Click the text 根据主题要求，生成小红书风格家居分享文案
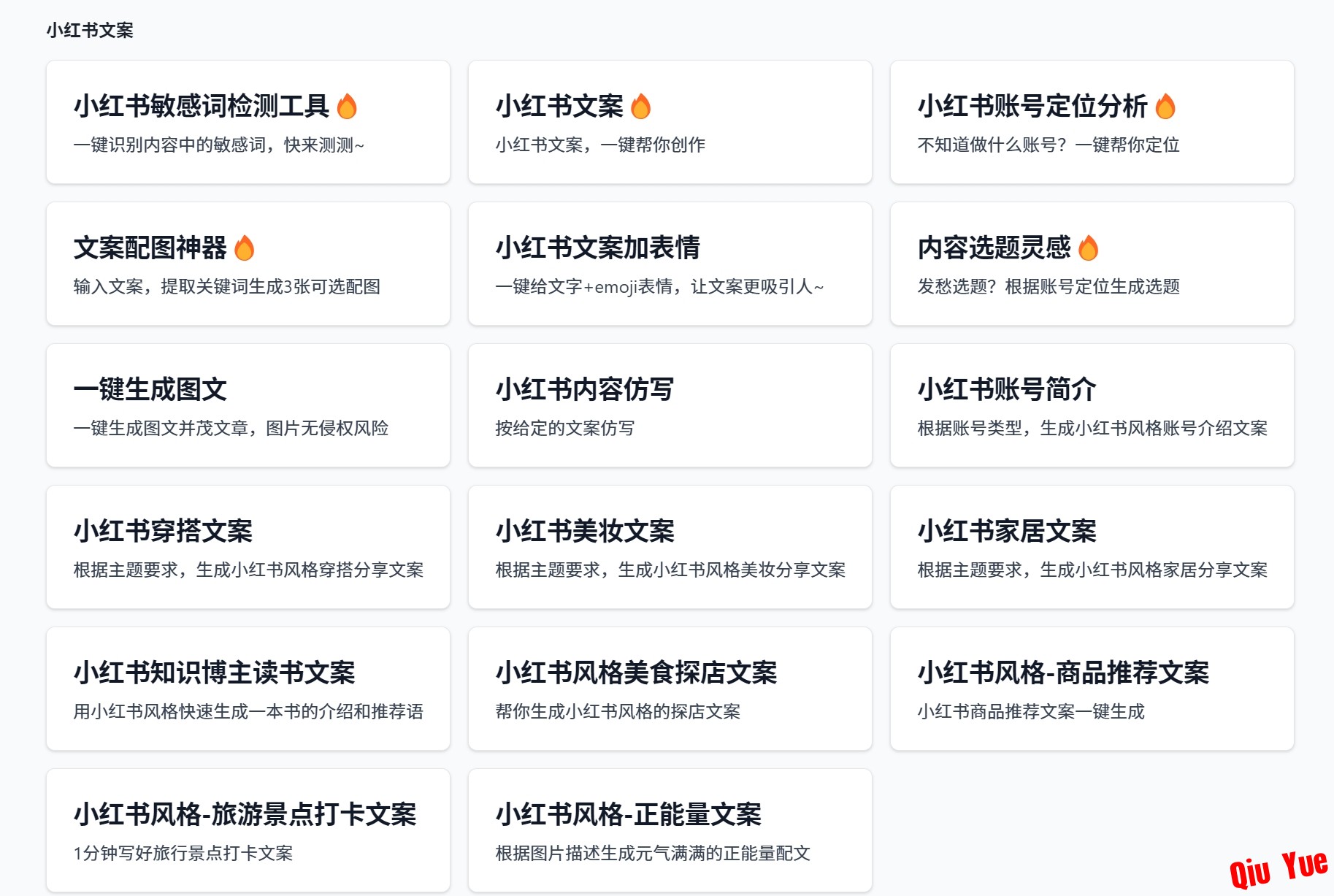Image resolution: width=1334 pixels, height=896 pixels. click(1092, 570)
